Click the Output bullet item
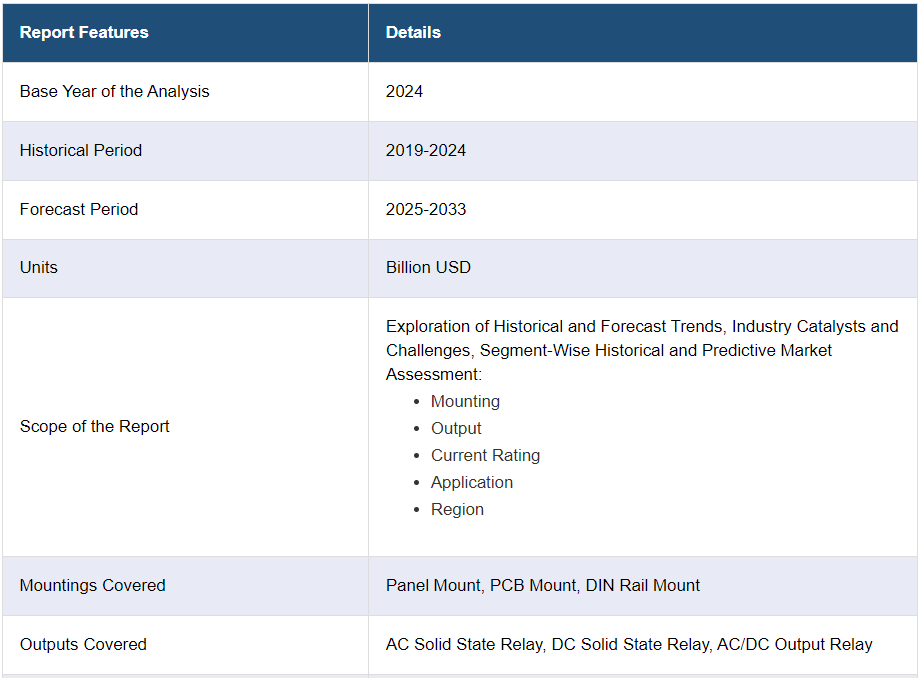This screenshot has height=678, width=922. (x=456, y=428)
